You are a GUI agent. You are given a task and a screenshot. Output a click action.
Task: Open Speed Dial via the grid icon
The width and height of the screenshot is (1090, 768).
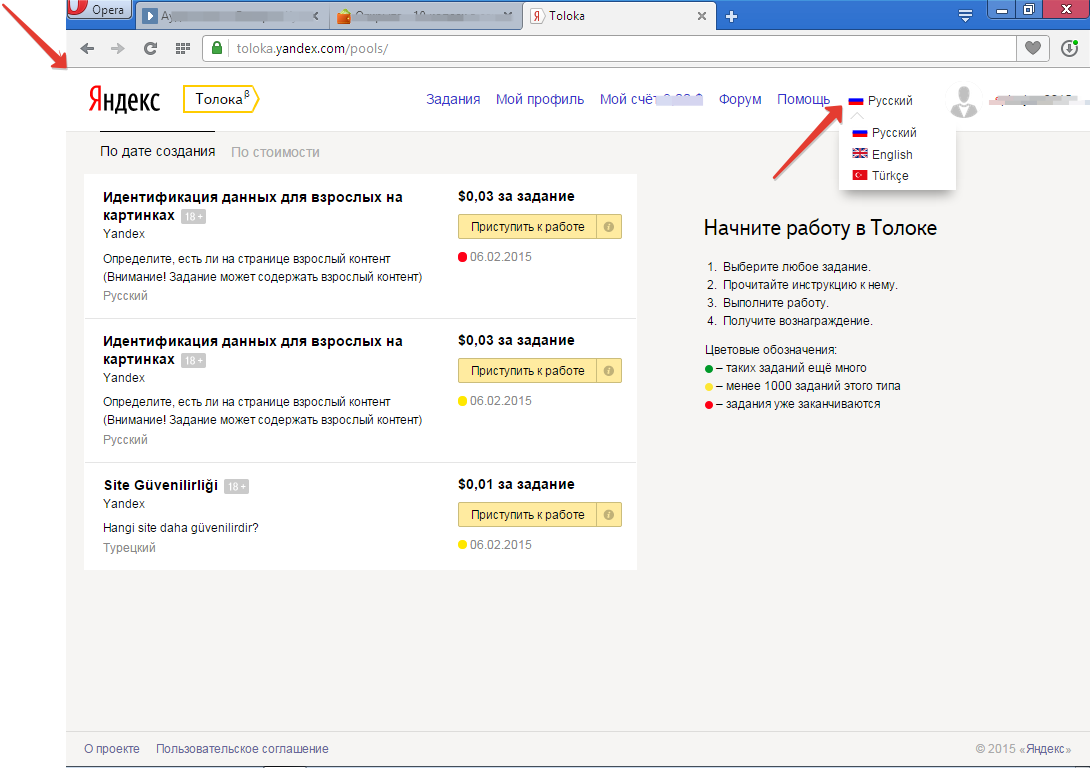182,47
